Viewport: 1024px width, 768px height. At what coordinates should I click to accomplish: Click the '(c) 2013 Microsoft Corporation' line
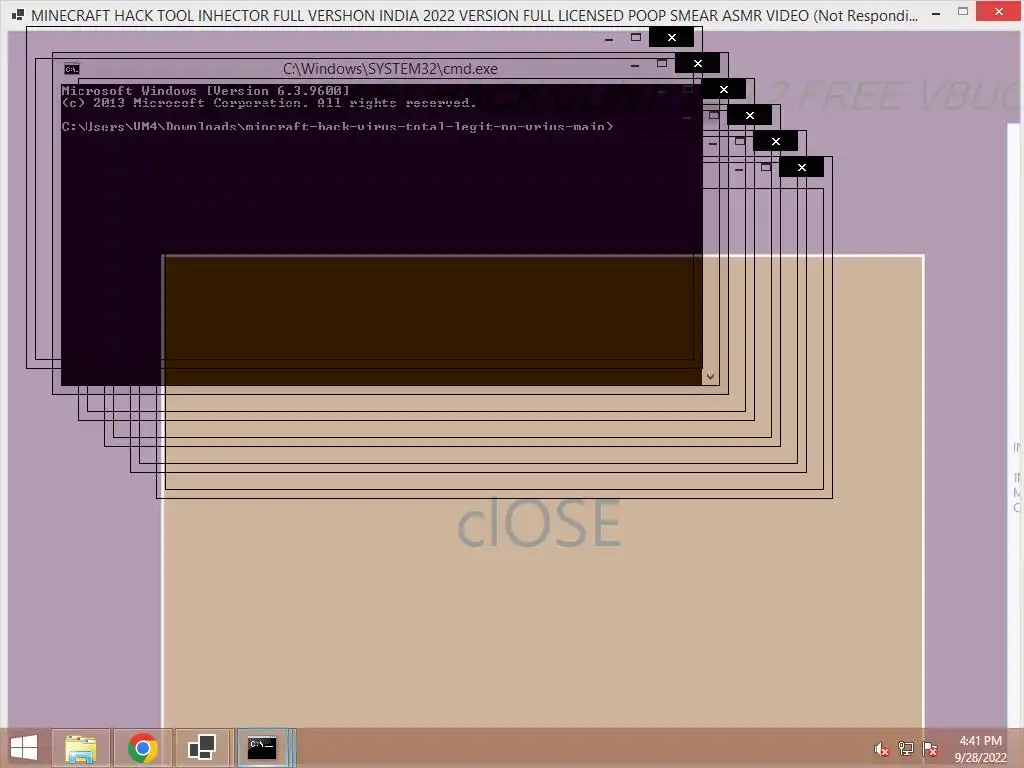[x=268, y=103]
